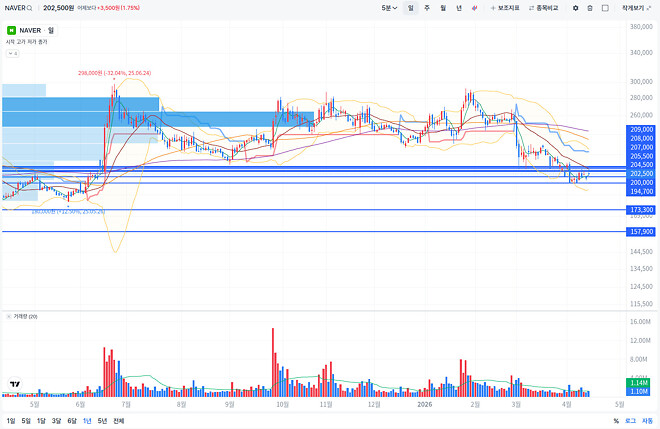
Task: Open the candlestick chart type icon
Action: 475,8
